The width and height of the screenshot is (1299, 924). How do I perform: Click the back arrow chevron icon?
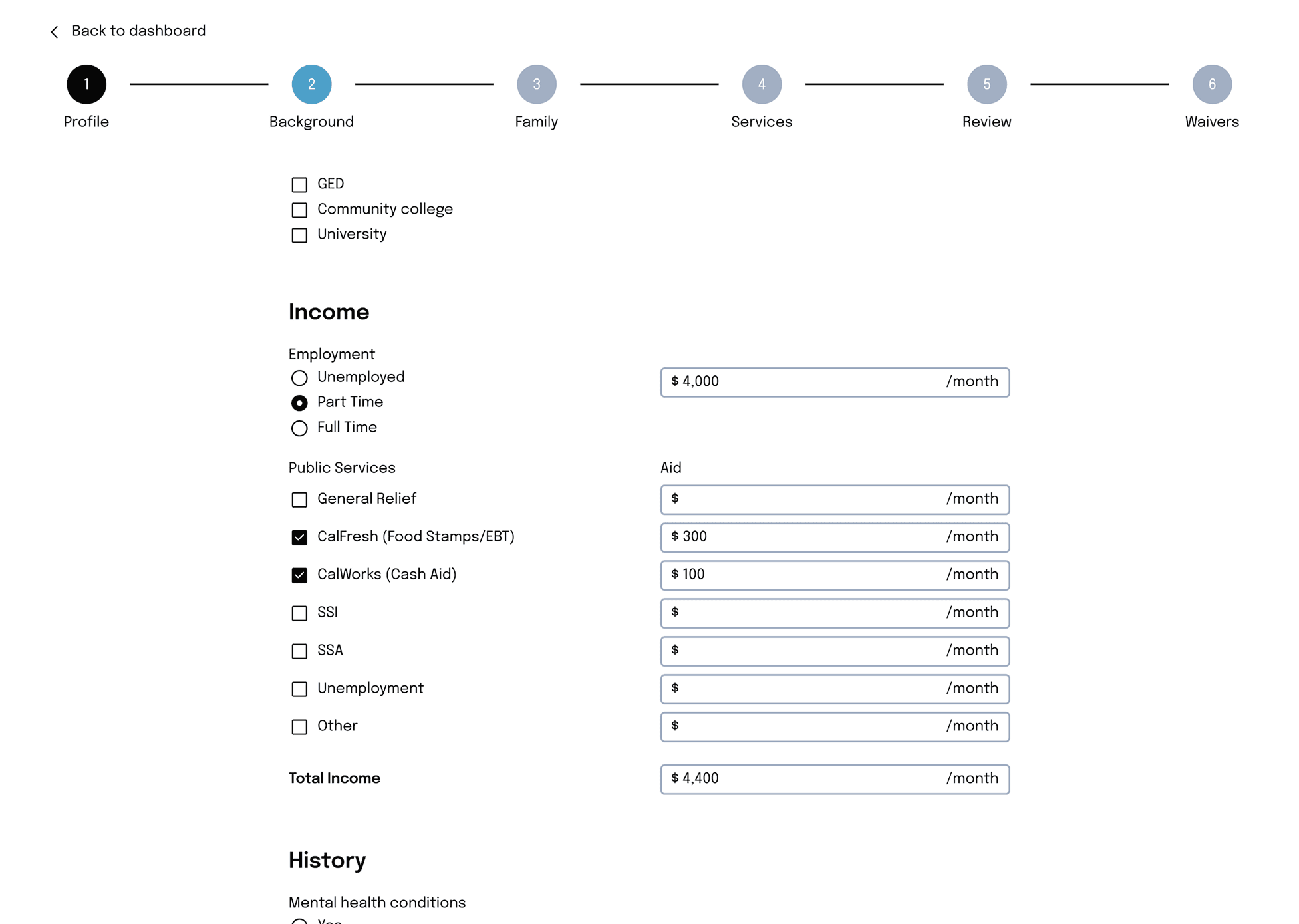pos(55,32)
